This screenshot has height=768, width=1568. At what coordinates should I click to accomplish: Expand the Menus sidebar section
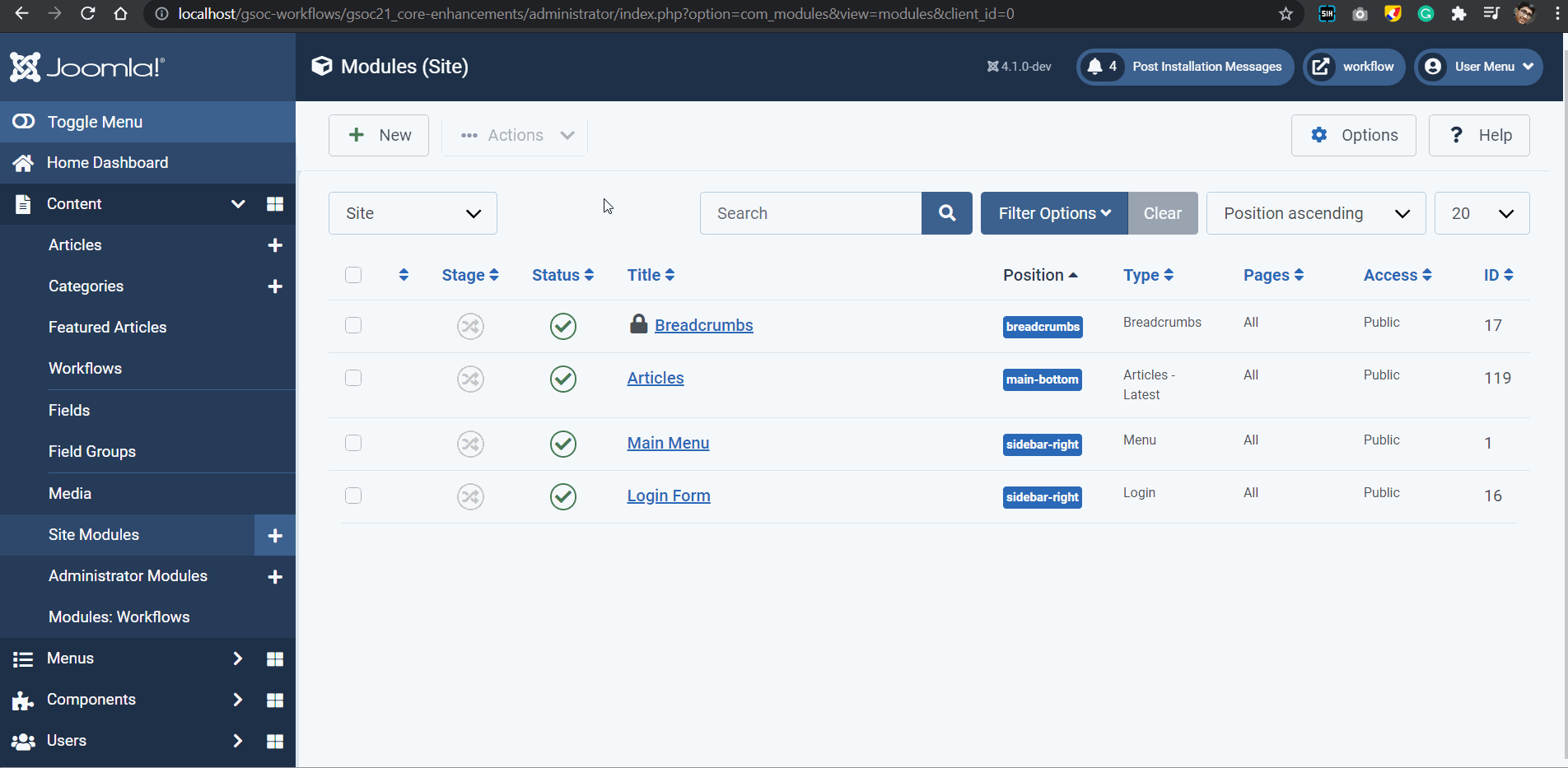click(237, 659)
